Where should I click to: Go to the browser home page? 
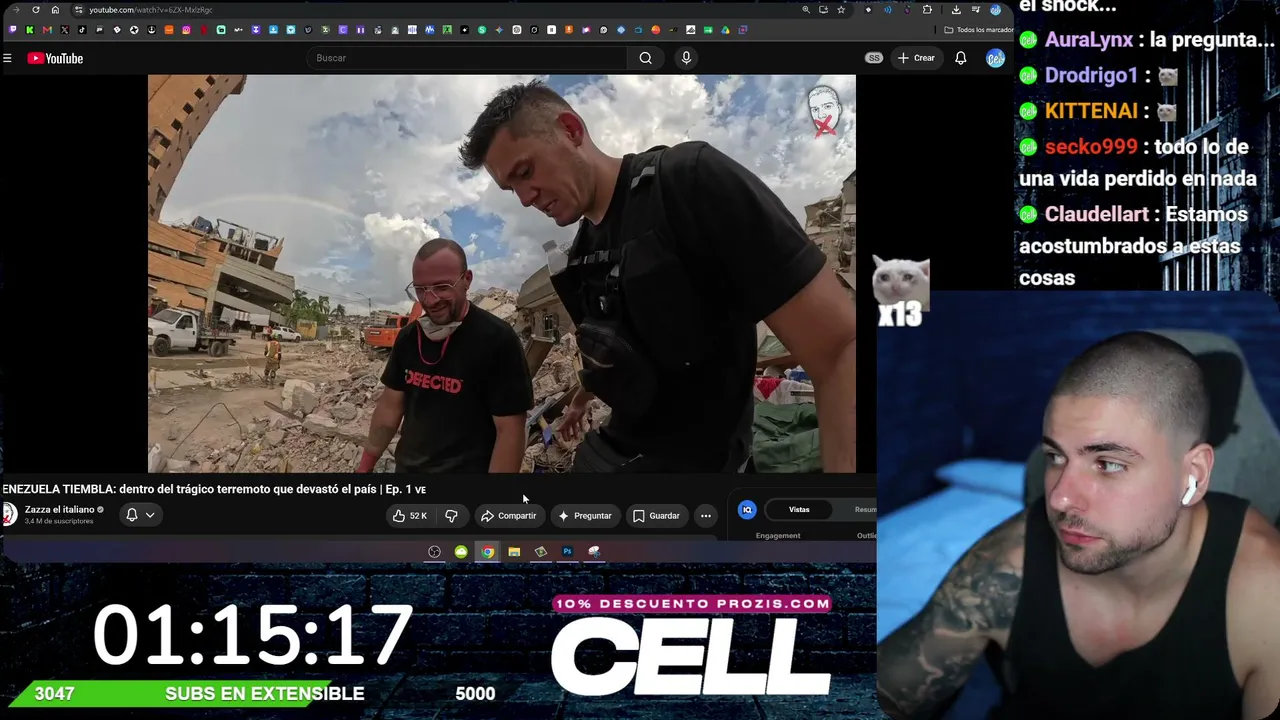(x=55, y=10)
